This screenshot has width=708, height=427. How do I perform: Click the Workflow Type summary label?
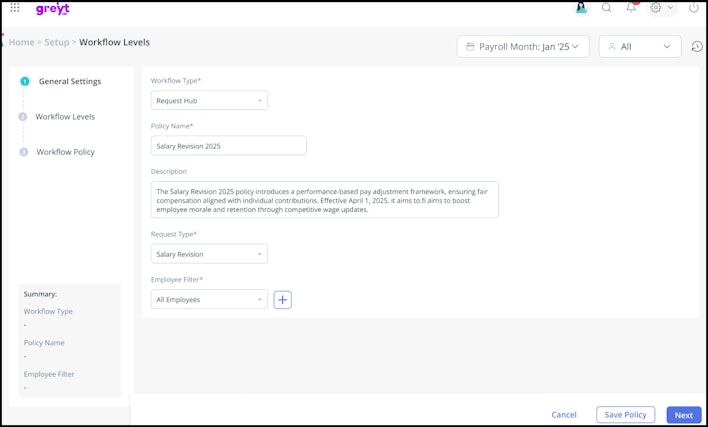point(48,311)
